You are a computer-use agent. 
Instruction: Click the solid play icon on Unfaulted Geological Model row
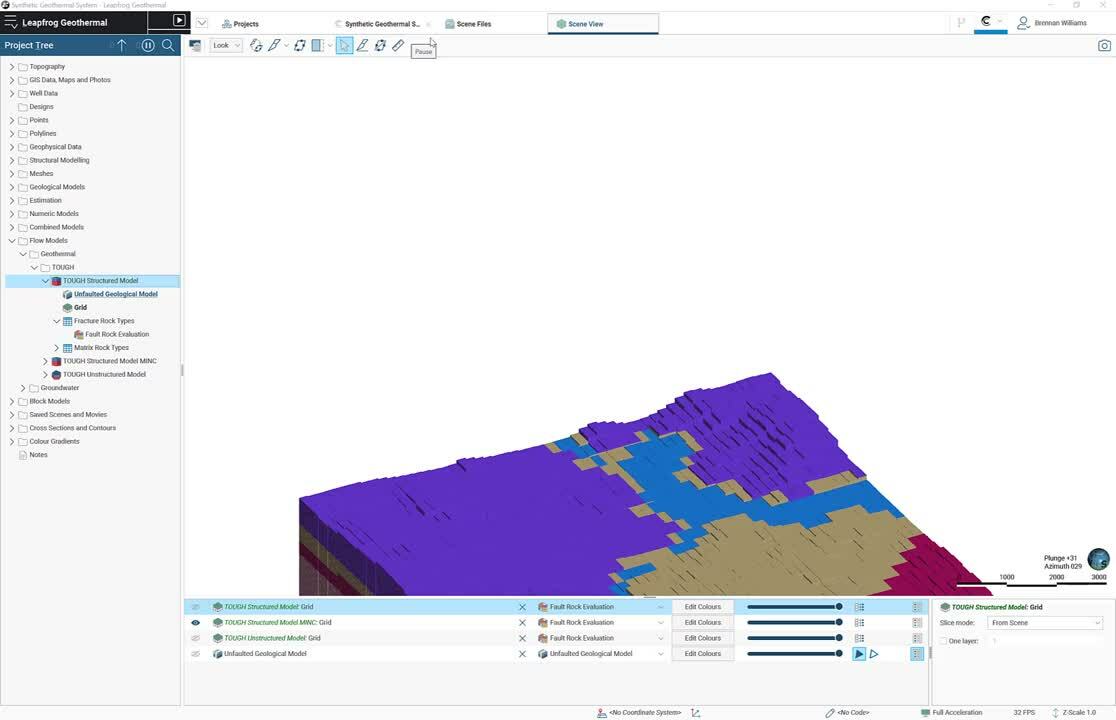pyautogui.click(x=859, y=654)
